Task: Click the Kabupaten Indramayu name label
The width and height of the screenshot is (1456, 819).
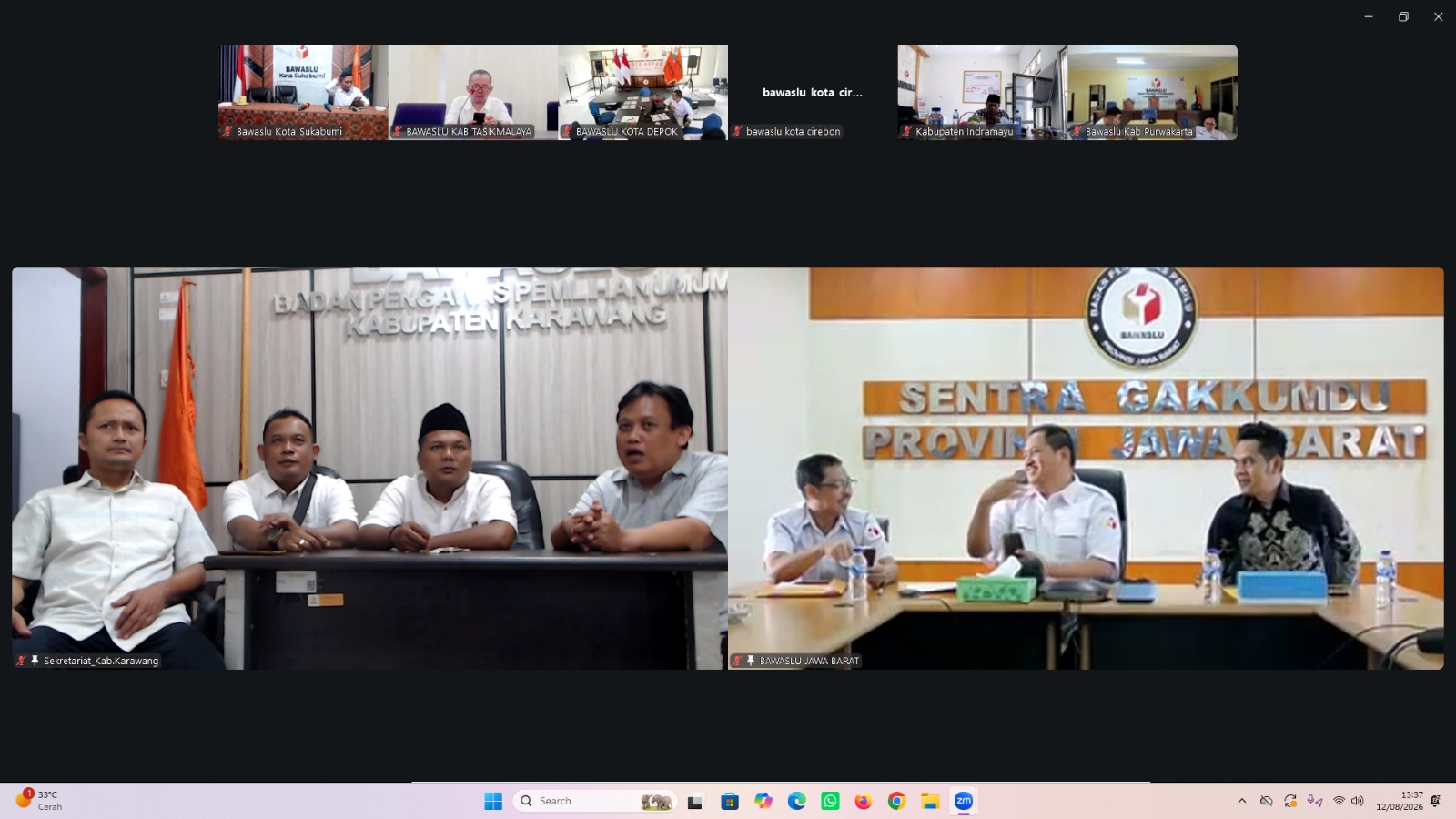Action: point(965,131)
